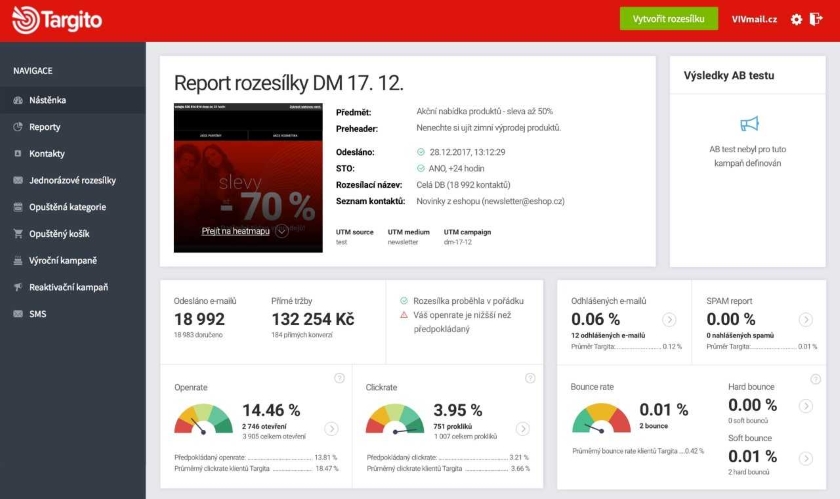Image resolution: width=840 pixels, height=499 pixels.
Task: Click the 132 254 Kč revenue value
Action: click(313, 319)
